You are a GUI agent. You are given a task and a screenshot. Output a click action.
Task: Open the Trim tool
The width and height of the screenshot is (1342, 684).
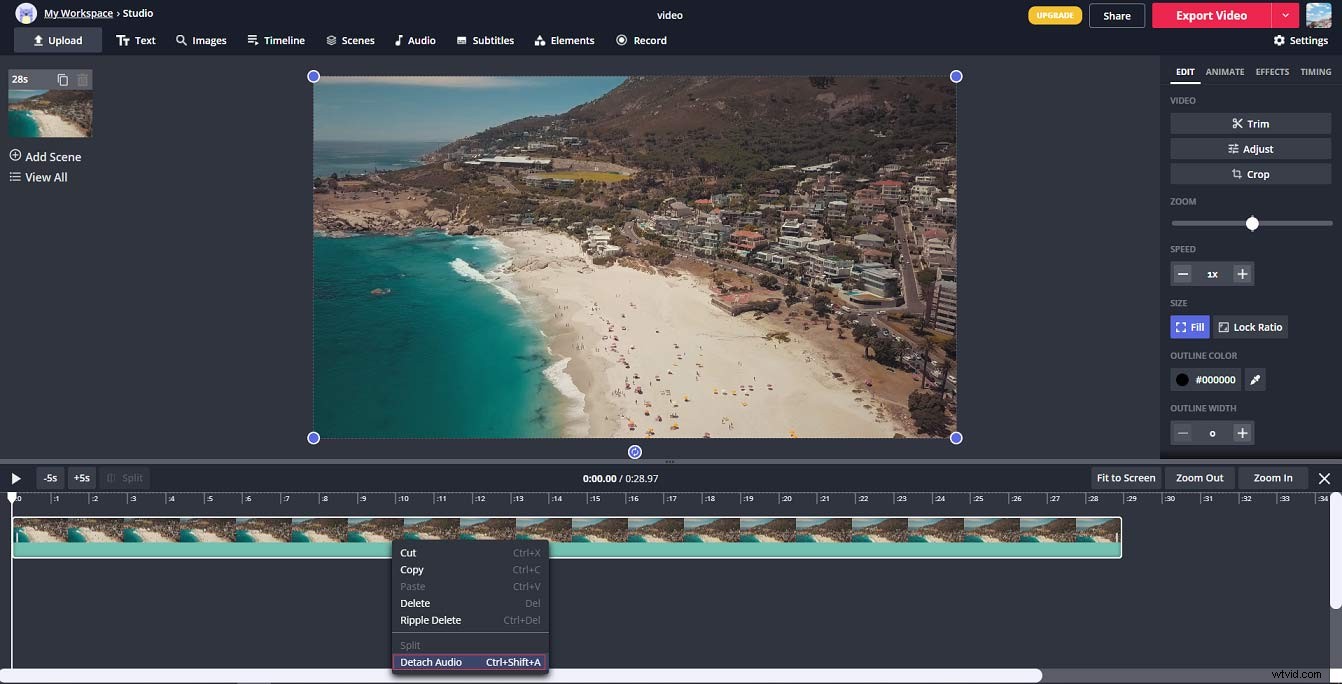pos(1251,122)
